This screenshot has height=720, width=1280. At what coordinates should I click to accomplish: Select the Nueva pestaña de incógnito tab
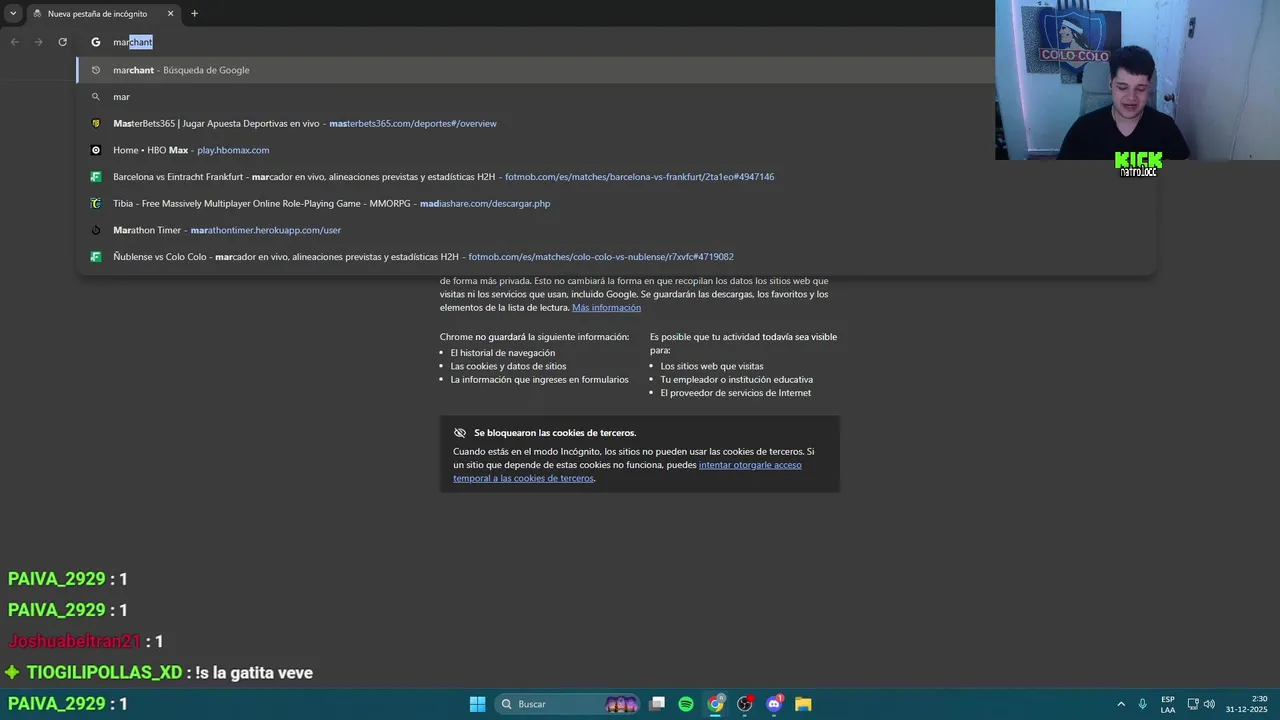103,14
